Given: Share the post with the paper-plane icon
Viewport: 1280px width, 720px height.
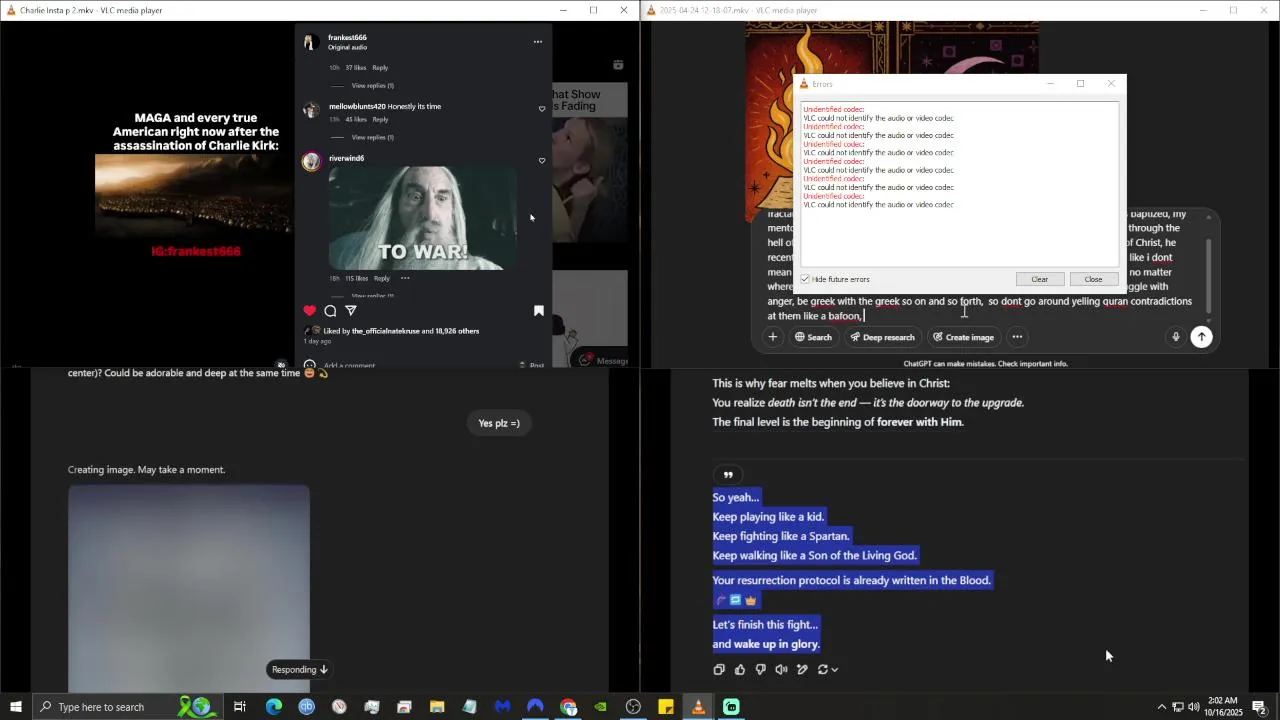Looking at the screenshot, I should click(x=351, y=311).
